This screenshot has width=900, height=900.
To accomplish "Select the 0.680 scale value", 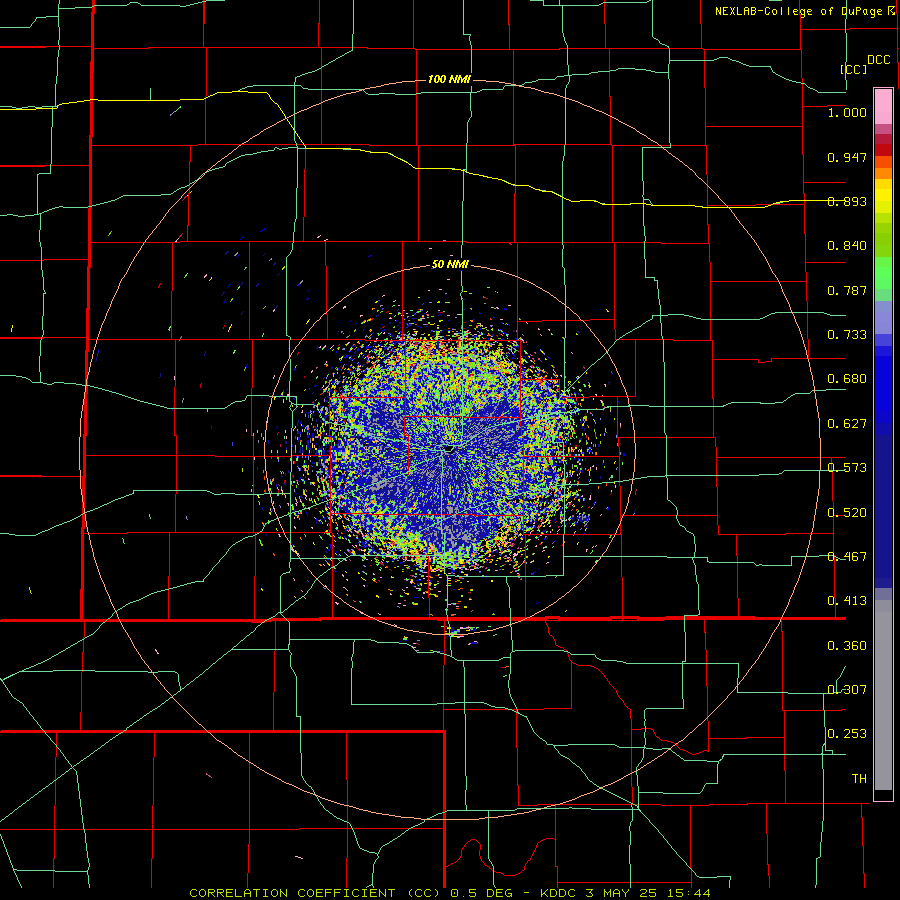I will pos(847,379).
